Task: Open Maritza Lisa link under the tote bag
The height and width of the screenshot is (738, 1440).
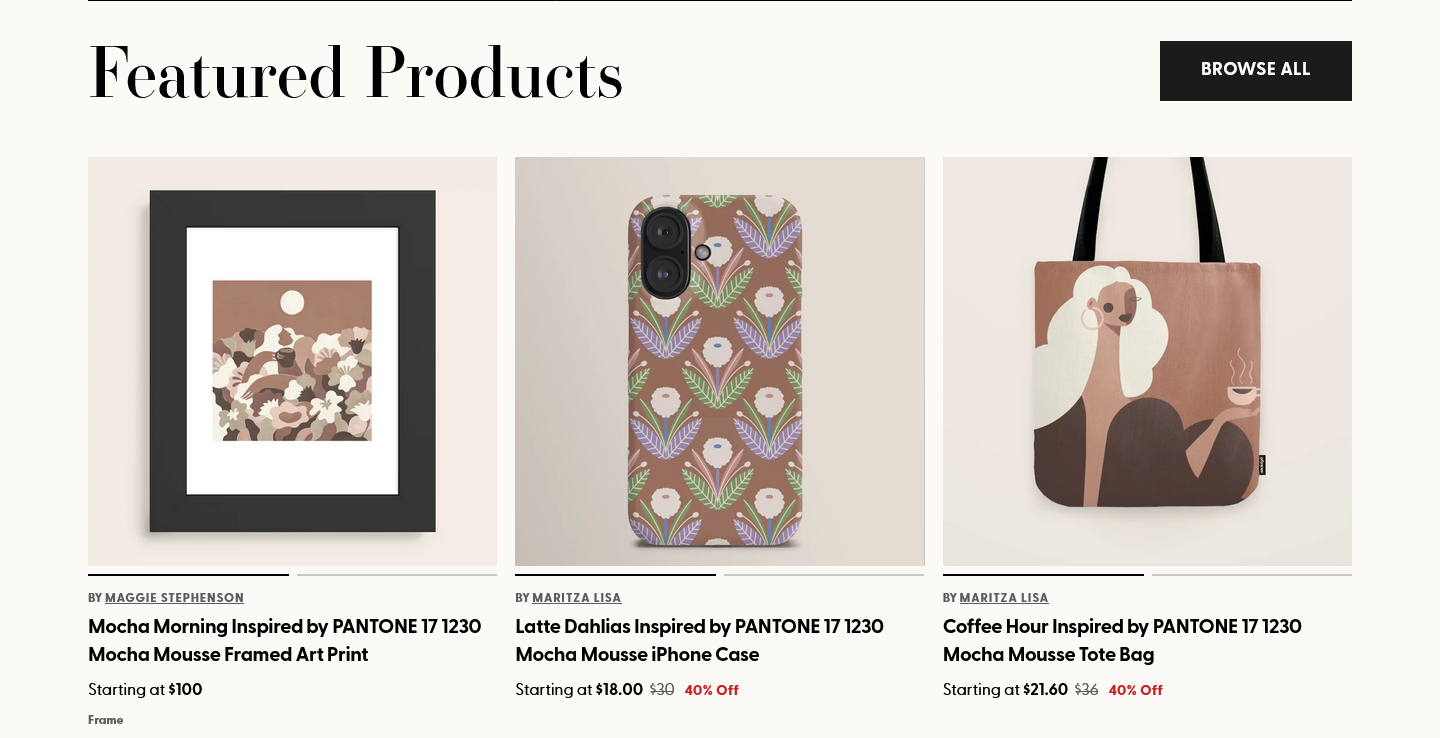Action: (1004, 598)
